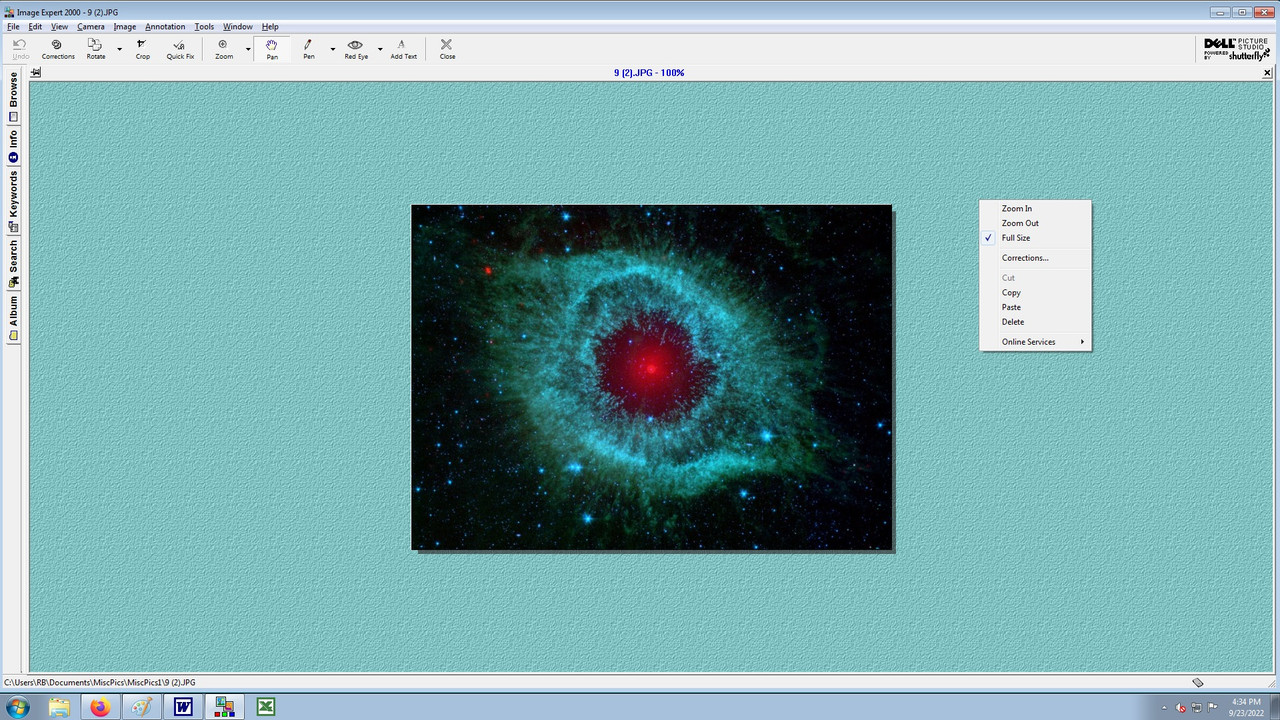Click the 9 (2).JPG - 100% title

649,73
